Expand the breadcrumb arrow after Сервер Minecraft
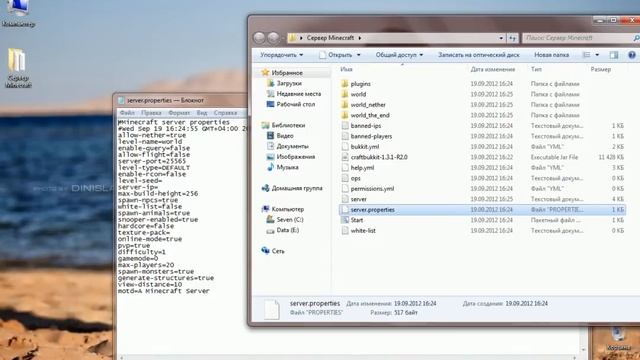640x360 pixels. tap(360, 38)
